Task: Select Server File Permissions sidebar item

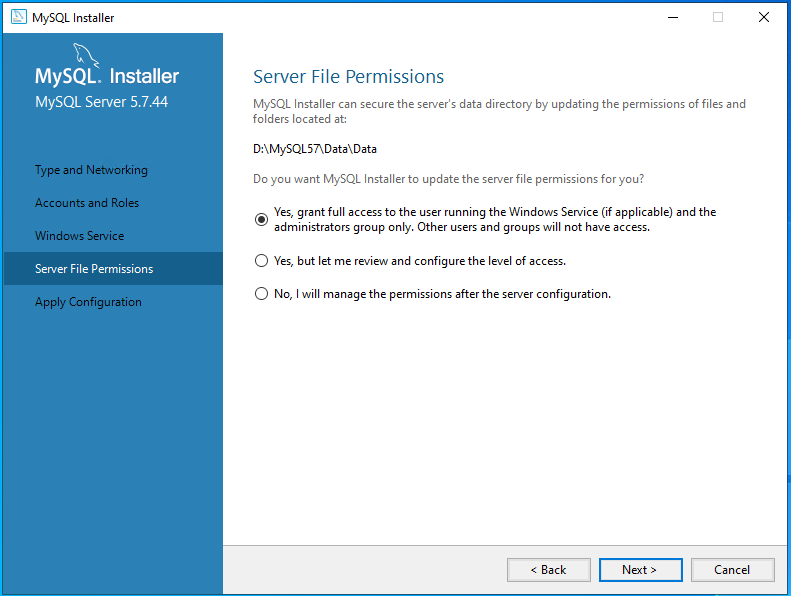Action: coord(113,268)
